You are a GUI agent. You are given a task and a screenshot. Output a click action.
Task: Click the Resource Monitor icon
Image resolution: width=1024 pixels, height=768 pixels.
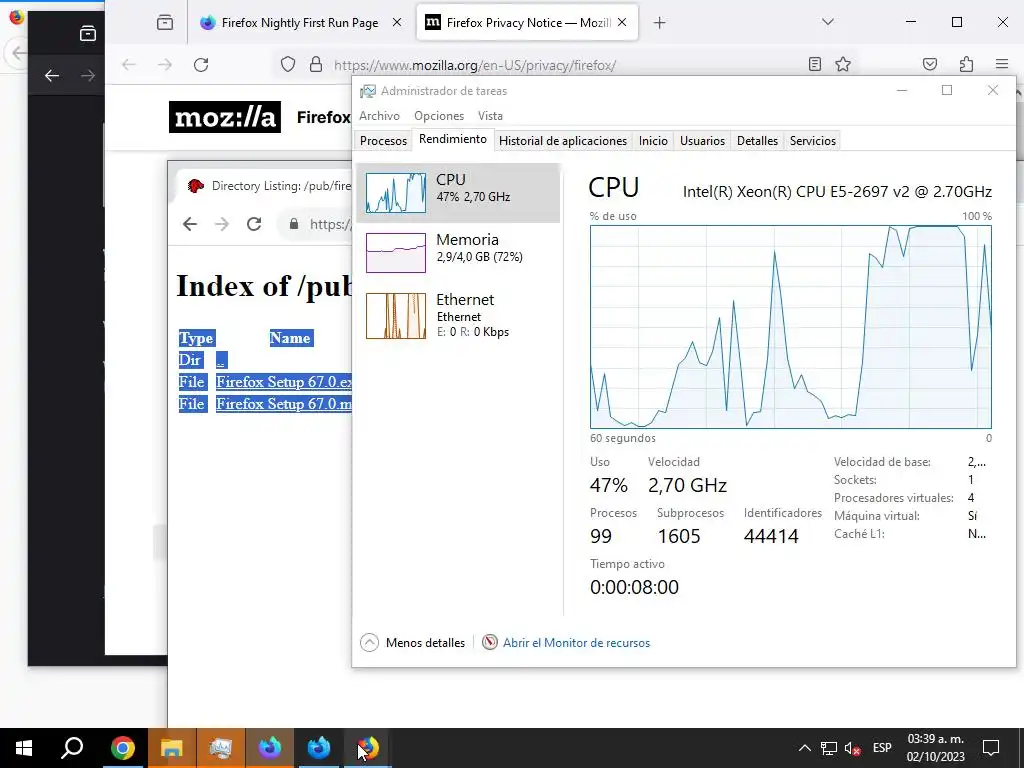[490, 643]
